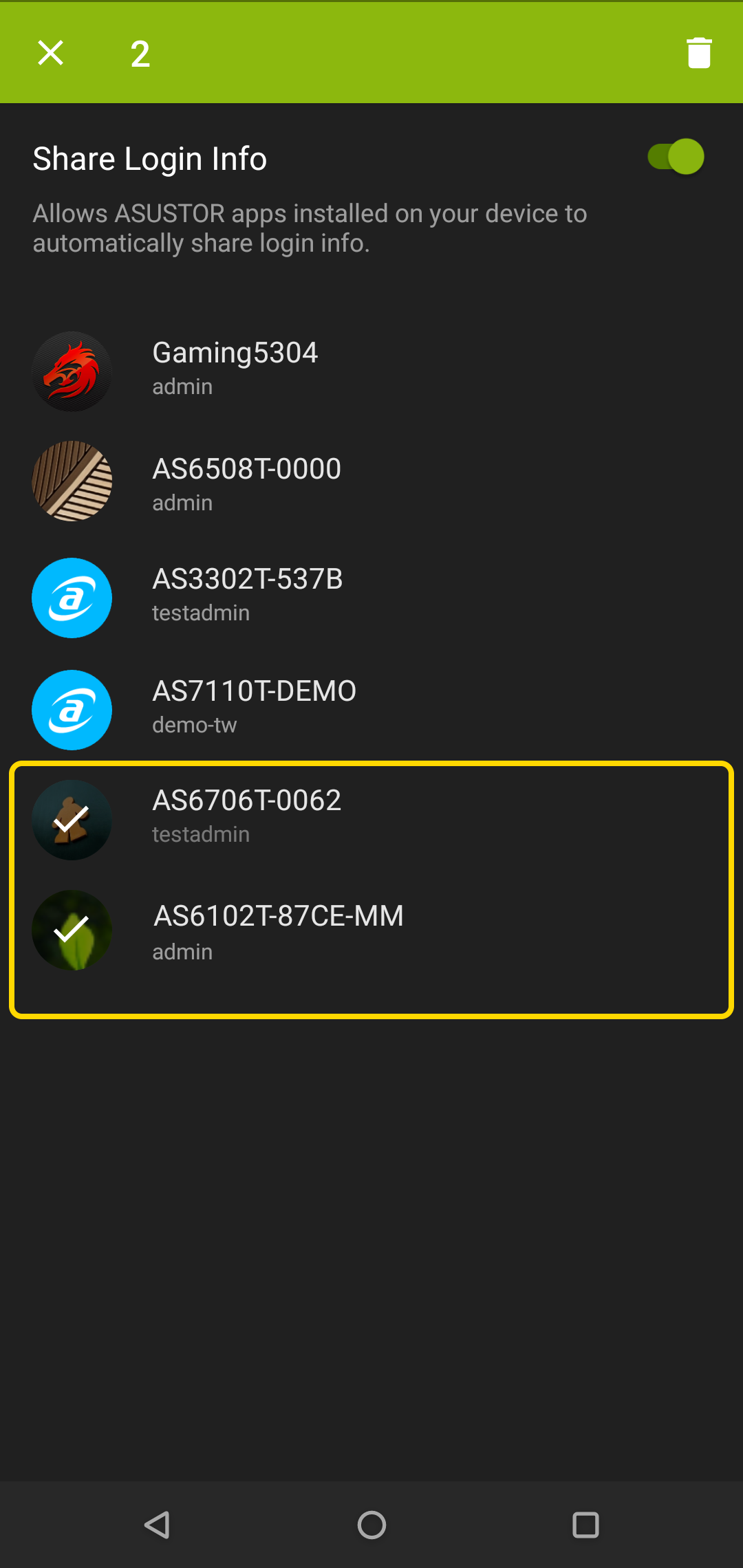Open Android recent apps square button
743x1568 pixels.
(585, 1525)
